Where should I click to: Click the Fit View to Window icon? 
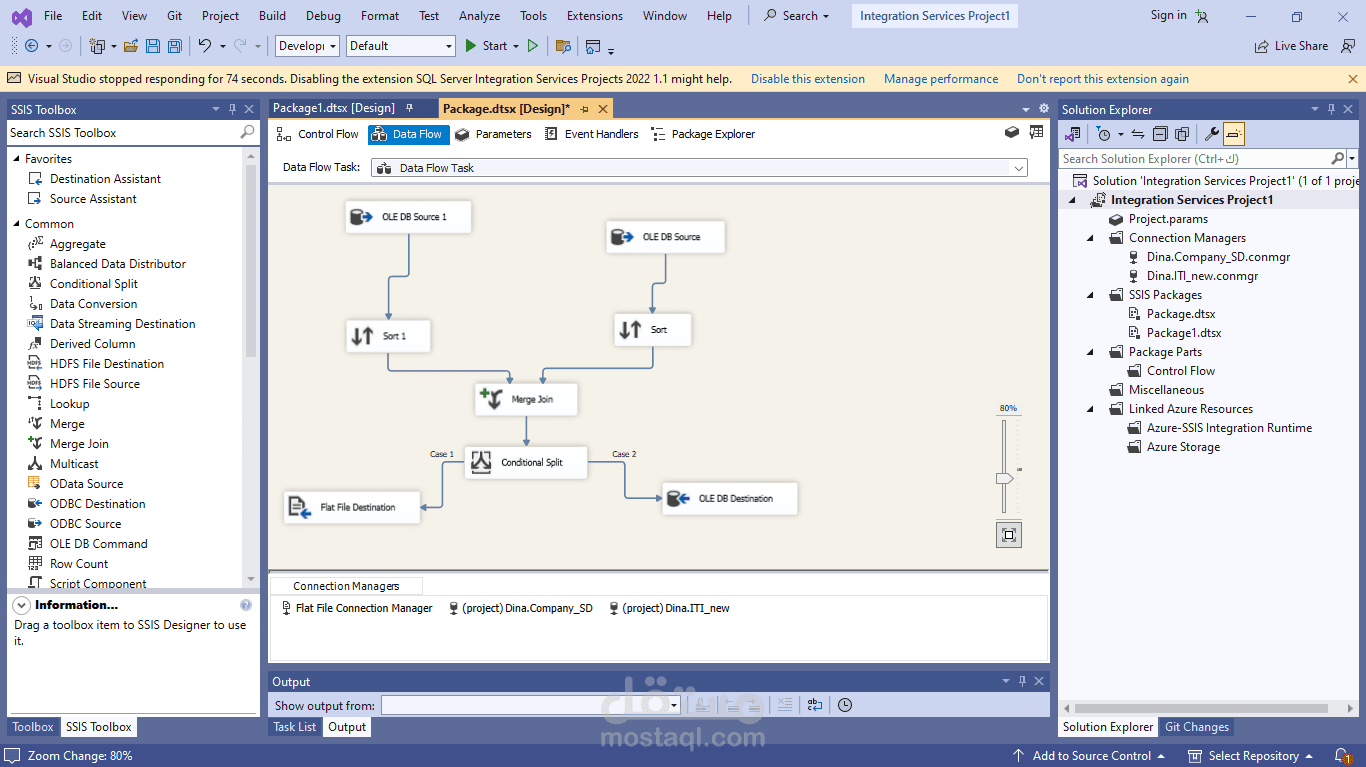[x=1009, y=535]
